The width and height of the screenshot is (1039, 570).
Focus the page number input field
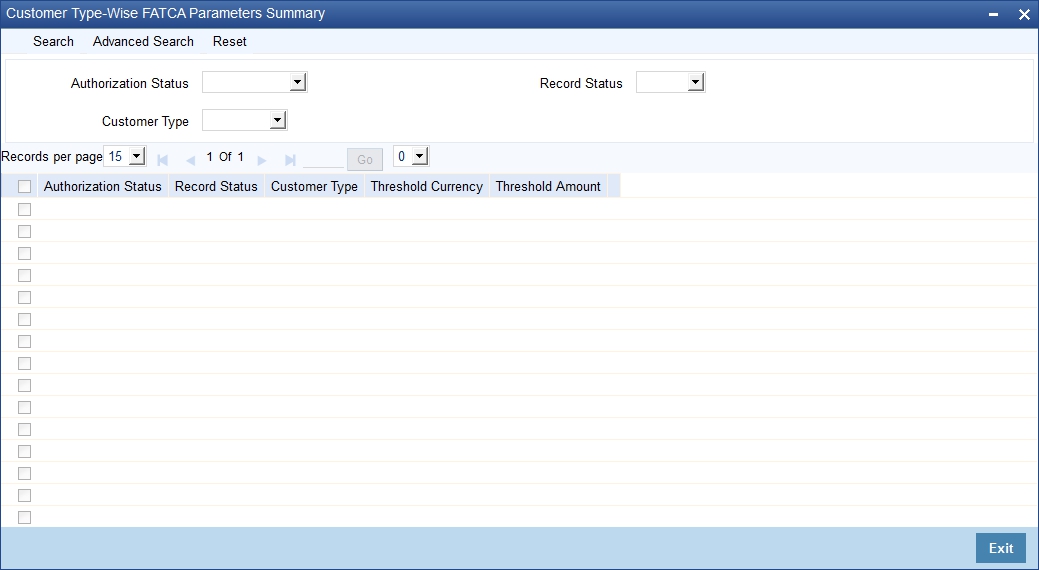[x=323, y=159]
